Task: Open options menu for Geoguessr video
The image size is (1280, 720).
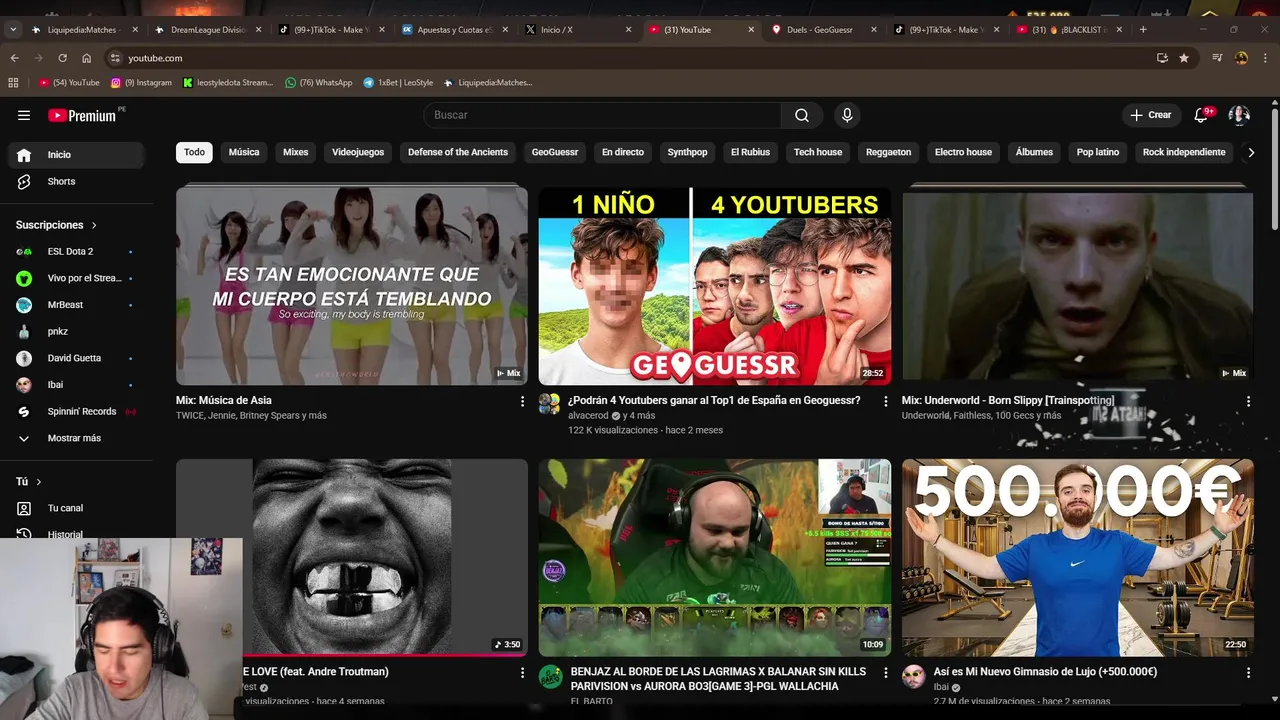Action: [885, 401]
